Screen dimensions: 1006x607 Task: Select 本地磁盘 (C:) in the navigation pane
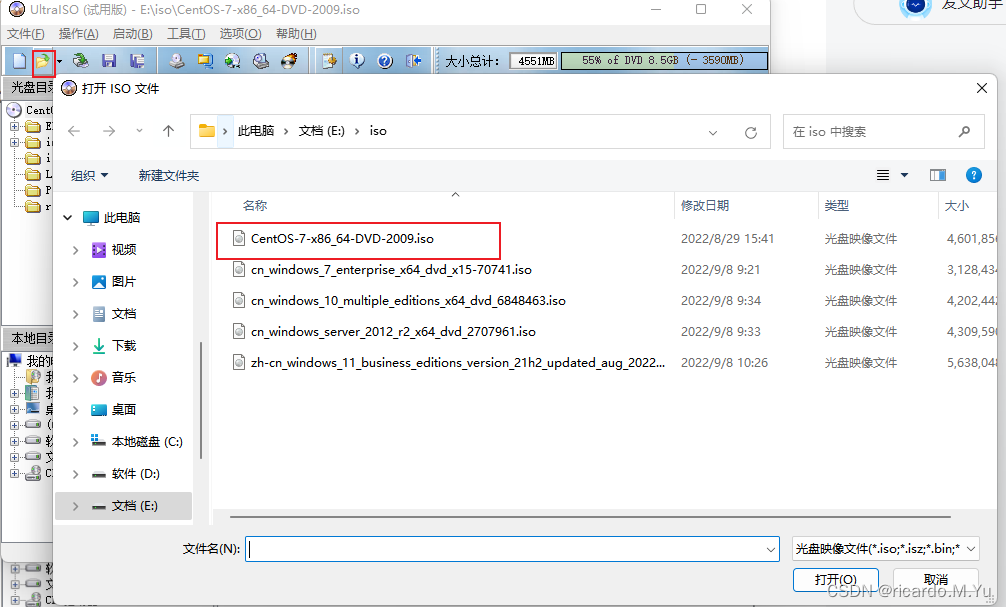coord(146,442)
